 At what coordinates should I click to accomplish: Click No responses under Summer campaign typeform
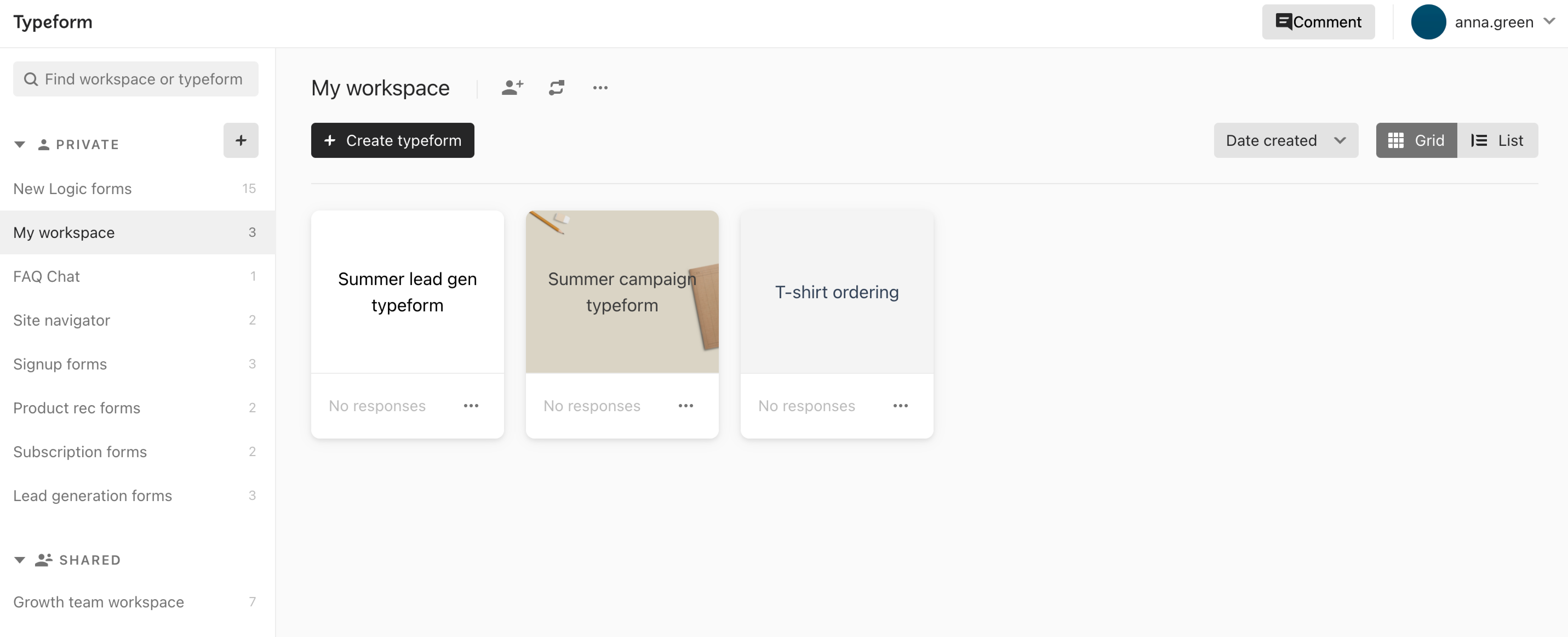pyautogui.click(x=592, y=406)
